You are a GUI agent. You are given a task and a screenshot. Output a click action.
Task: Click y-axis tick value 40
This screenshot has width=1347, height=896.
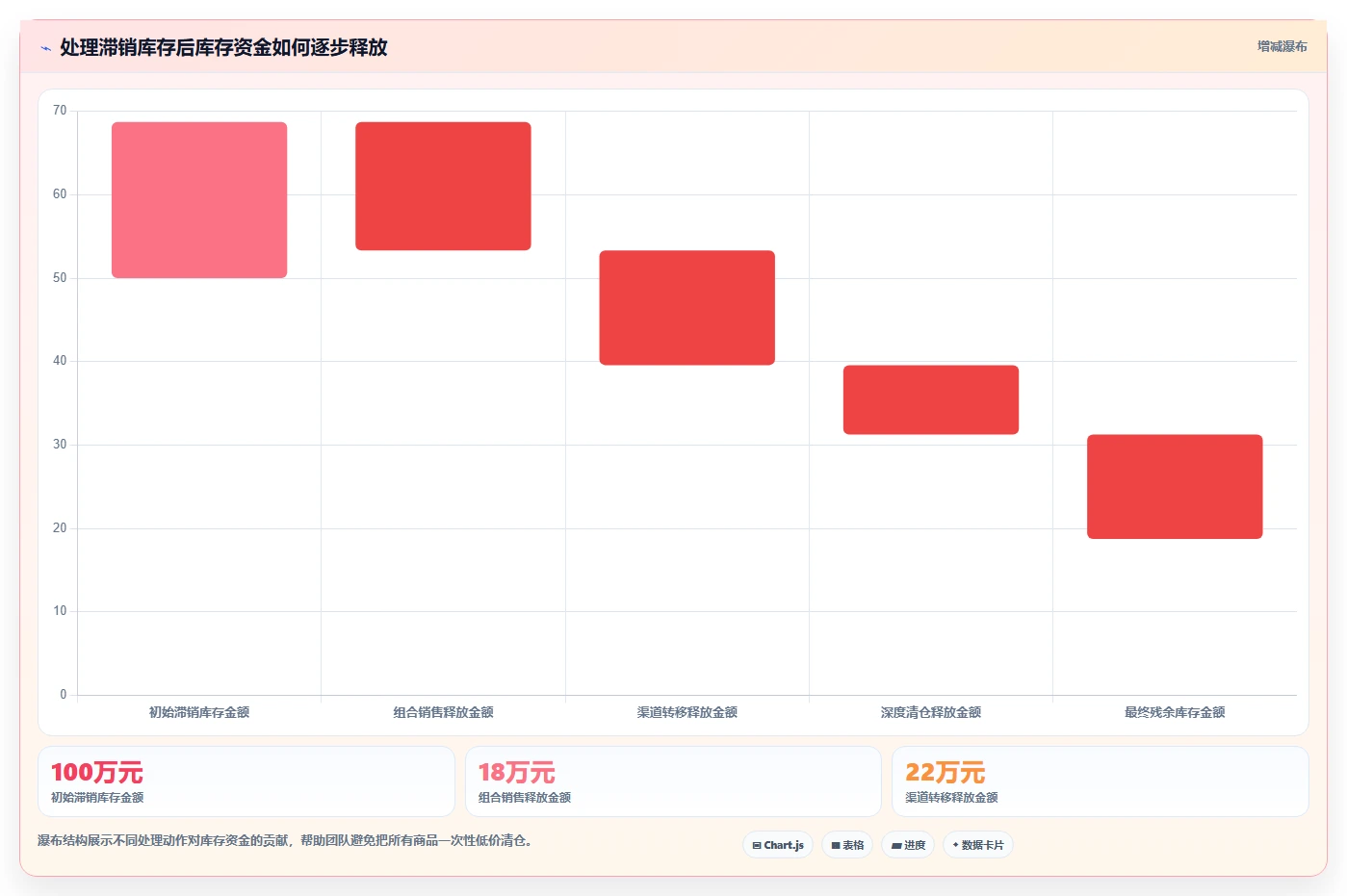60,361
